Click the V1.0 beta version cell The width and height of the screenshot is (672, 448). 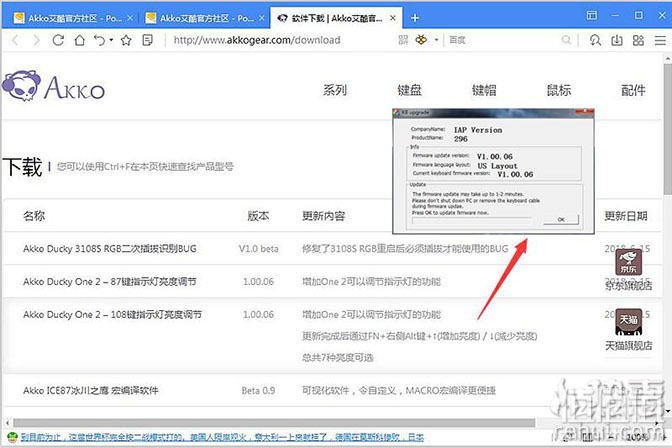click(258, 249)
